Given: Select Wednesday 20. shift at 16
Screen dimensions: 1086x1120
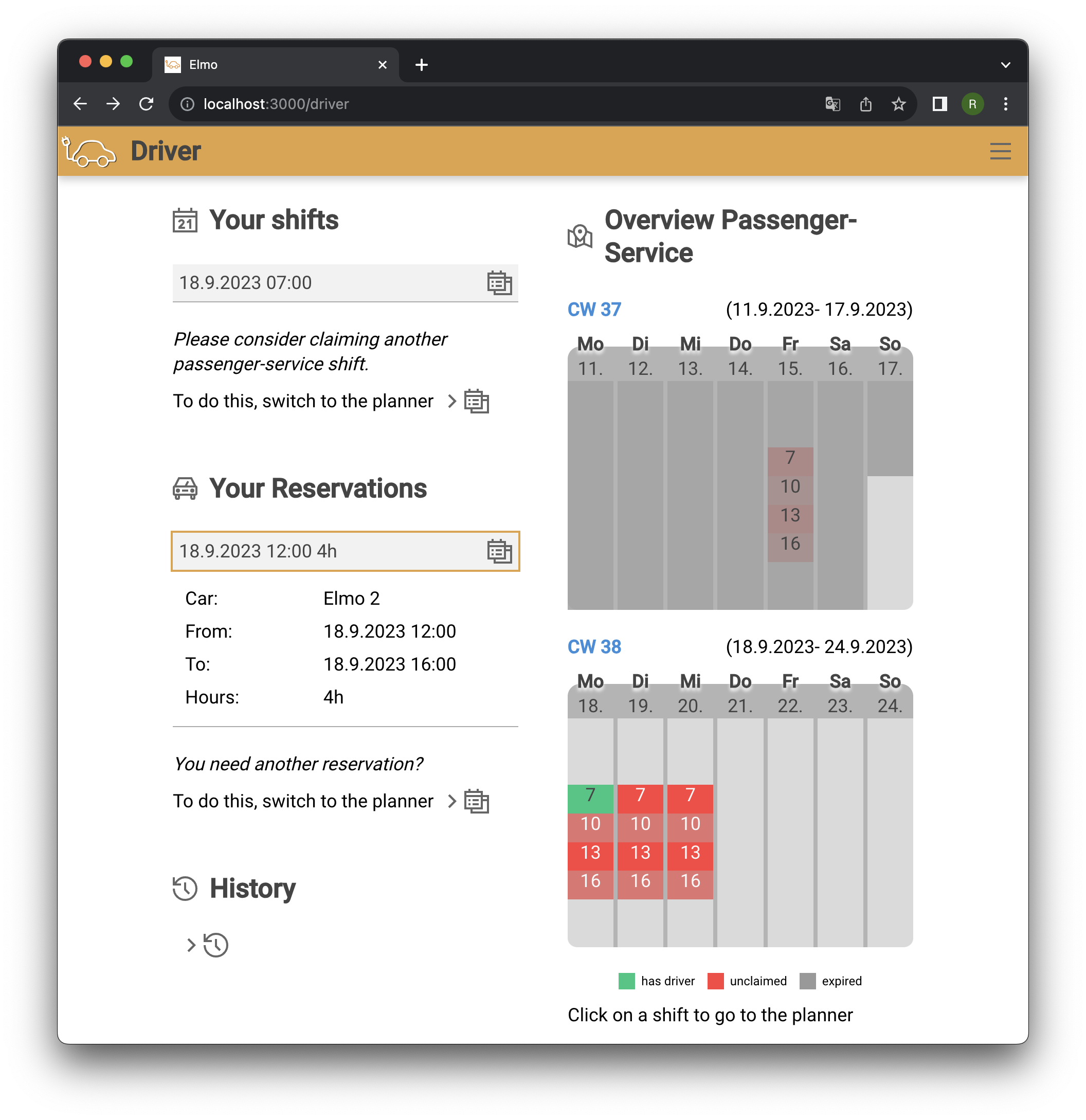Looking at the screenshot, I should tap(690, 884).
